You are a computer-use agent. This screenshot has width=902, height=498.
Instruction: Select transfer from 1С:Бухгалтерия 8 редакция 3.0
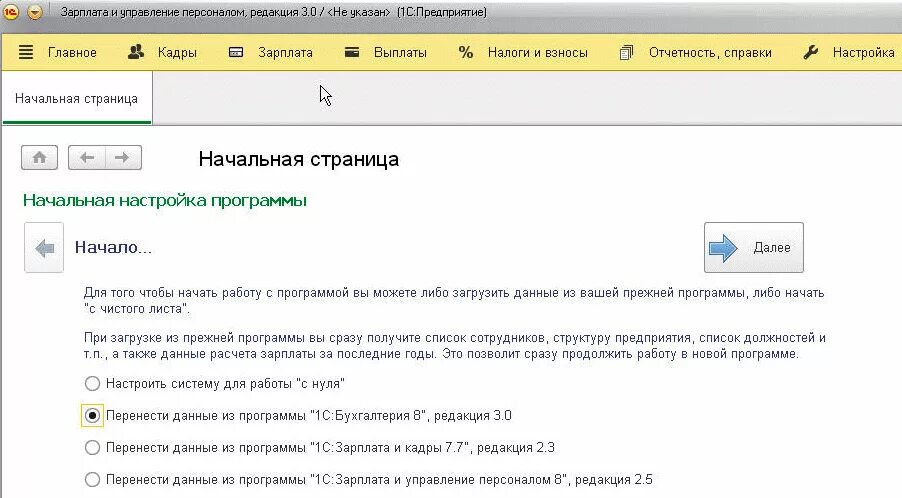[x=297, y=416]
